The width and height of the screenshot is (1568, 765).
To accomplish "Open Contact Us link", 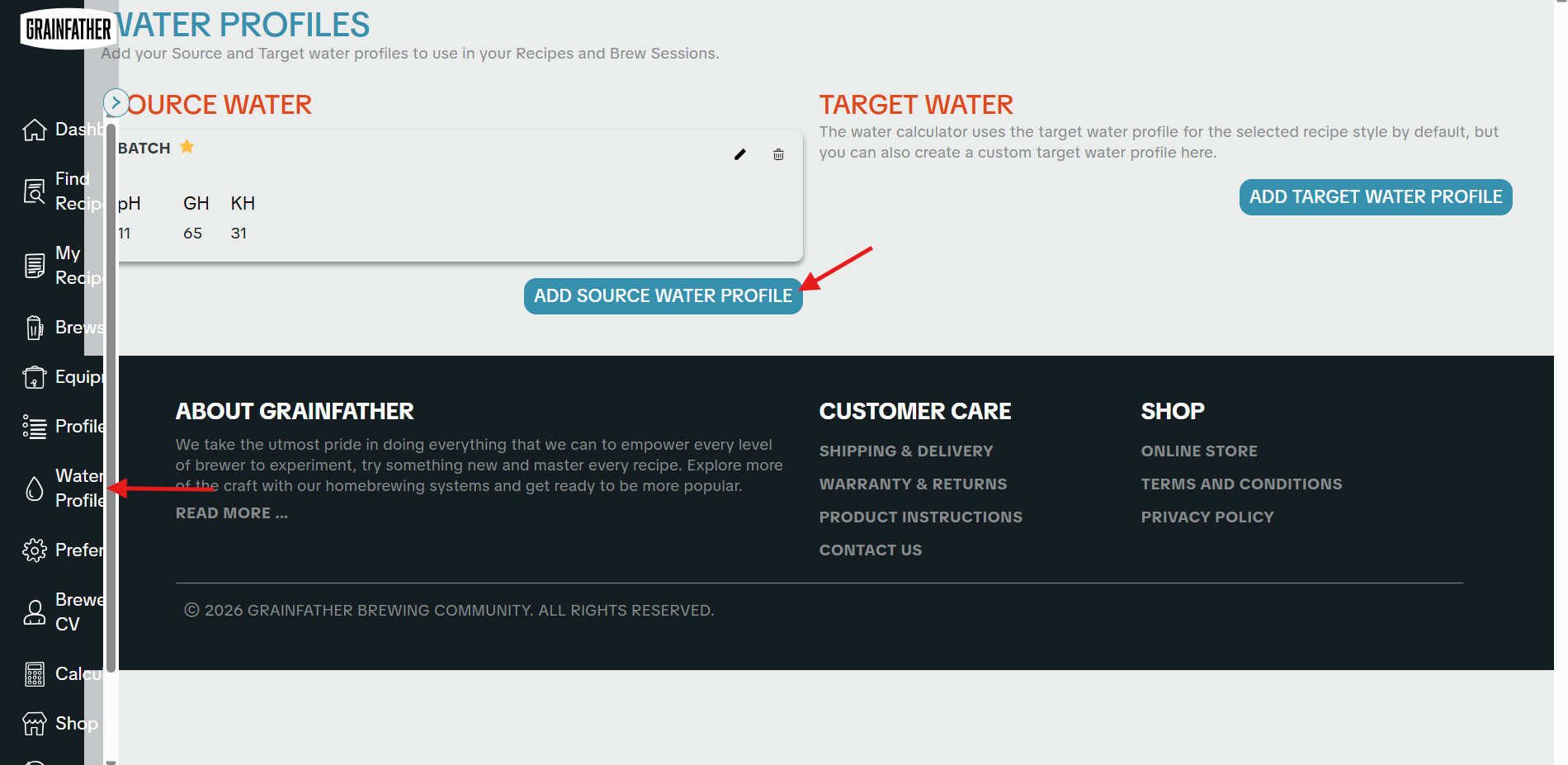I will (870, 550).
